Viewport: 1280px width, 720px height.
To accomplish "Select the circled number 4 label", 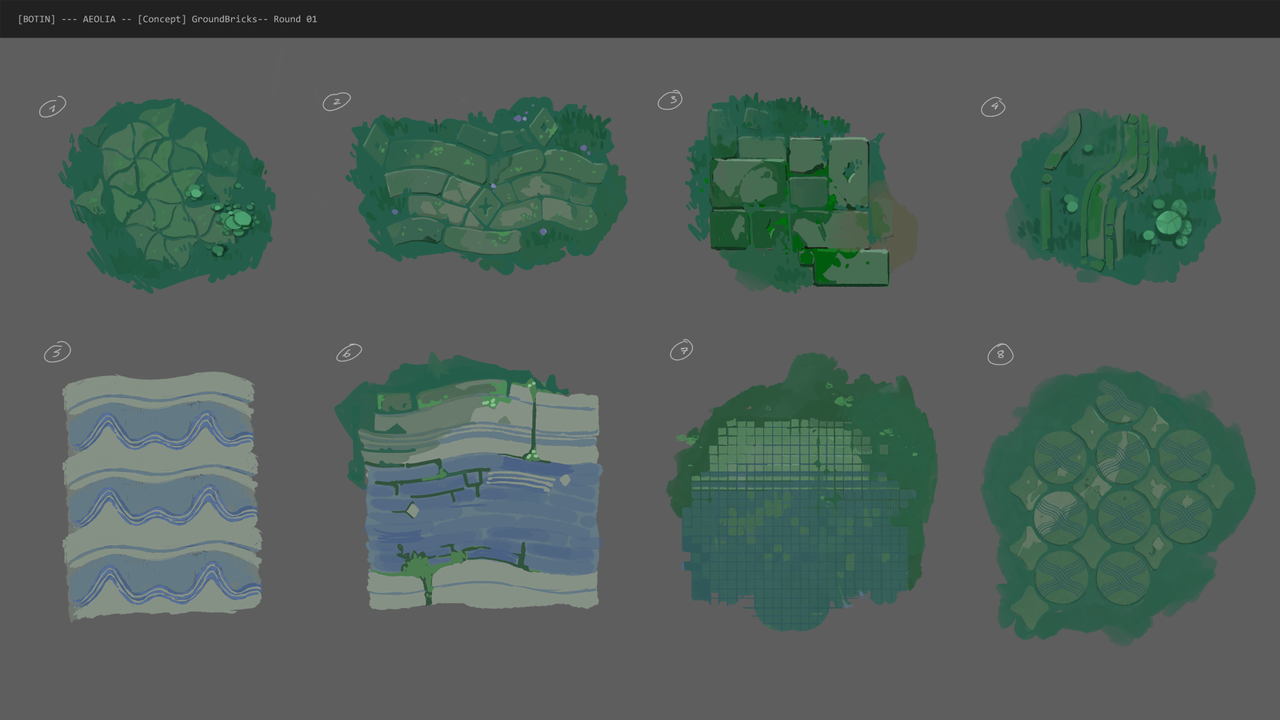I will [993, 106].
